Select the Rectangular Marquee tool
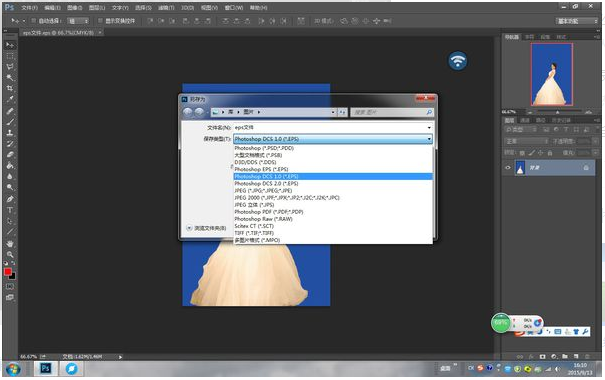 10,56
